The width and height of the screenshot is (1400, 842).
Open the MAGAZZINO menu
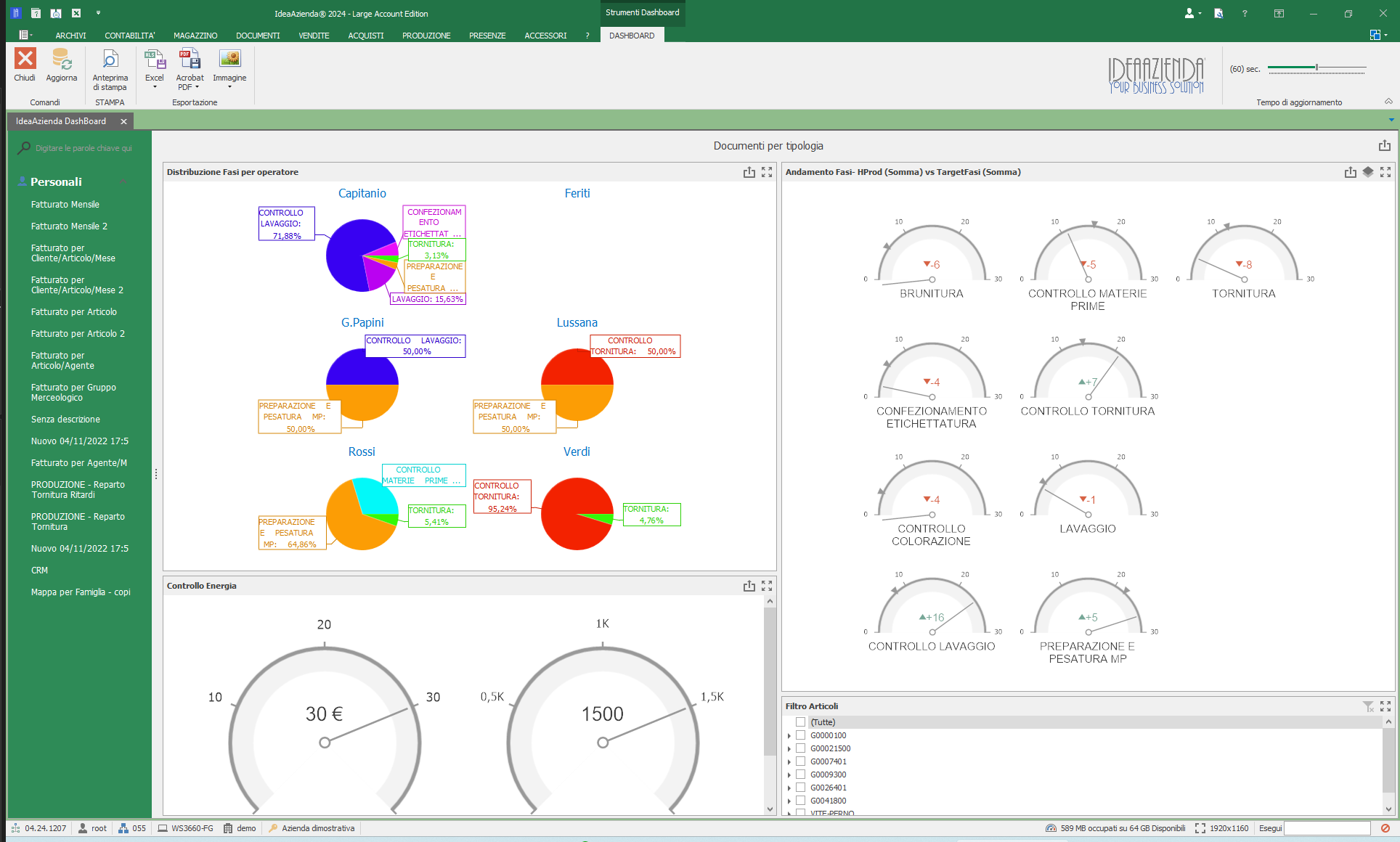[x=195, y=36]
